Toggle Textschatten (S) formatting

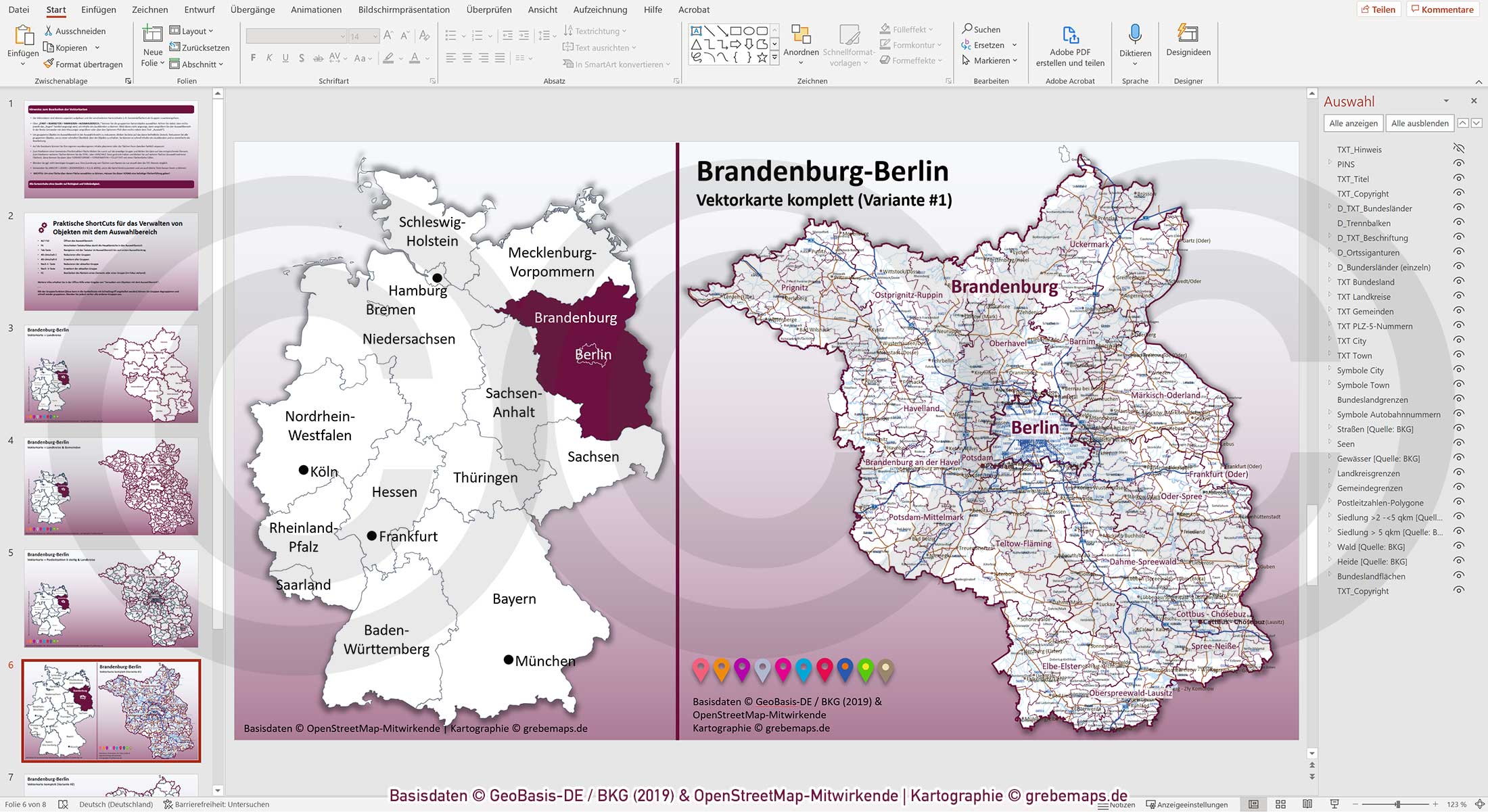(x=302, y=58)
